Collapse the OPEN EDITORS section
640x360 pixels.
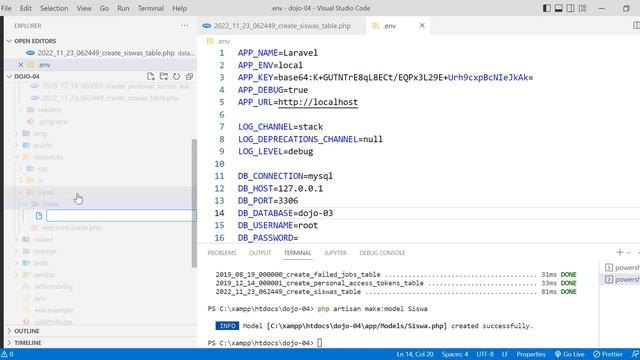pos(9,41)
